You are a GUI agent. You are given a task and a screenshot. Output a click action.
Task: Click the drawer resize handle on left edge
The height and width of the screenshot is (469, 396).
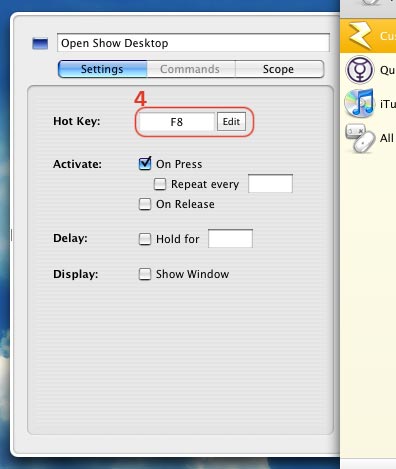click(12, 235)
